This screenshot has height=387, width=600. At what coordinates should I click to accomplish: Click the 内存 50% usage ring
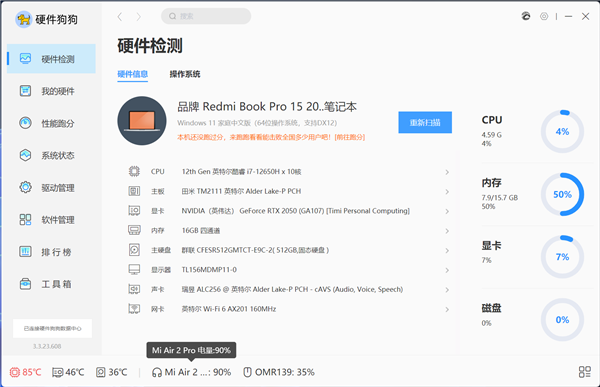point(562,194)
